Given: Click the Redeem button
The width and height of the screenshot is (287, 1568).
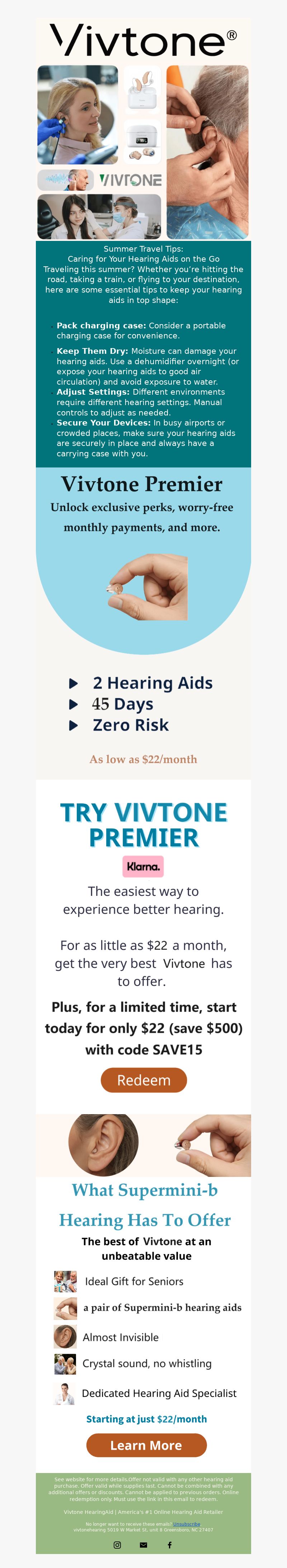Looking at the screenshot, I should click(144, 1080).
